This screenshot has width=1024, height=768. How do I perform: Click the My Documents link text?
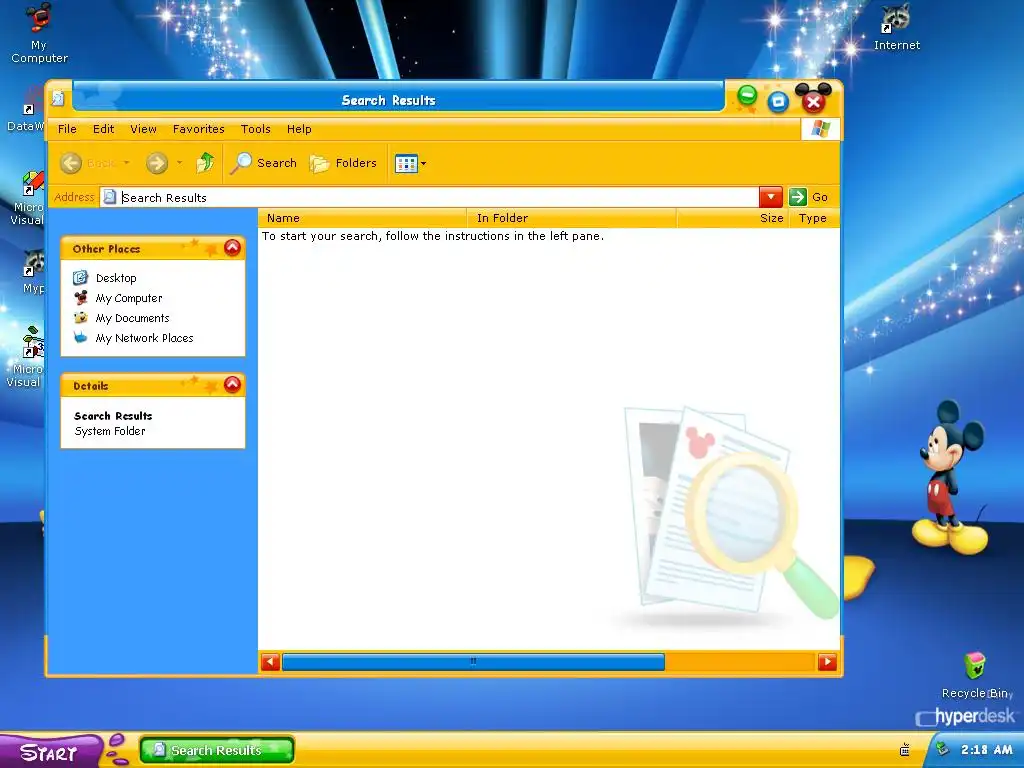point(133,318)
